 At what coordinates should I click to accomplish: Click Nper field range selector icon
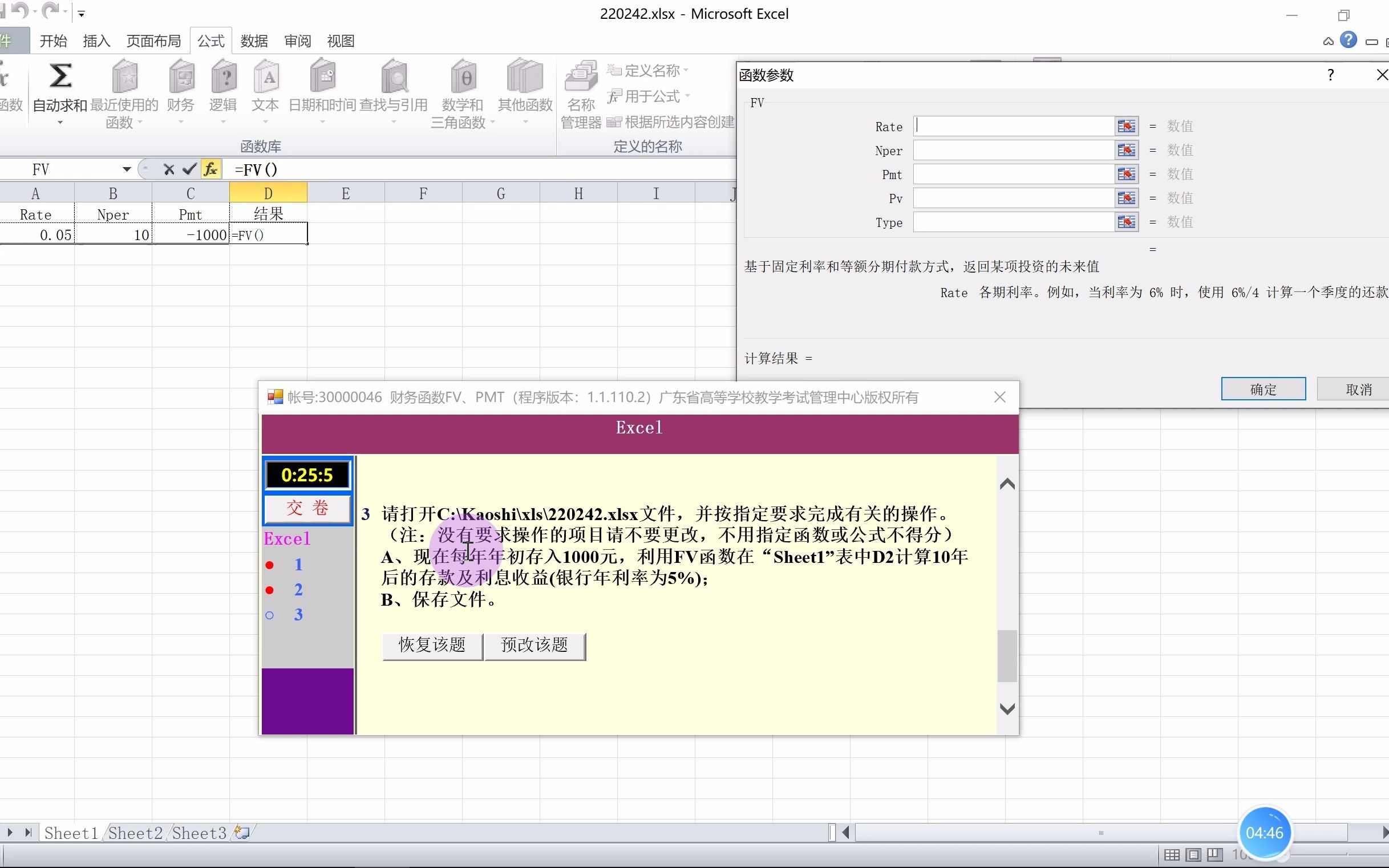click(x=1127, y=150)
